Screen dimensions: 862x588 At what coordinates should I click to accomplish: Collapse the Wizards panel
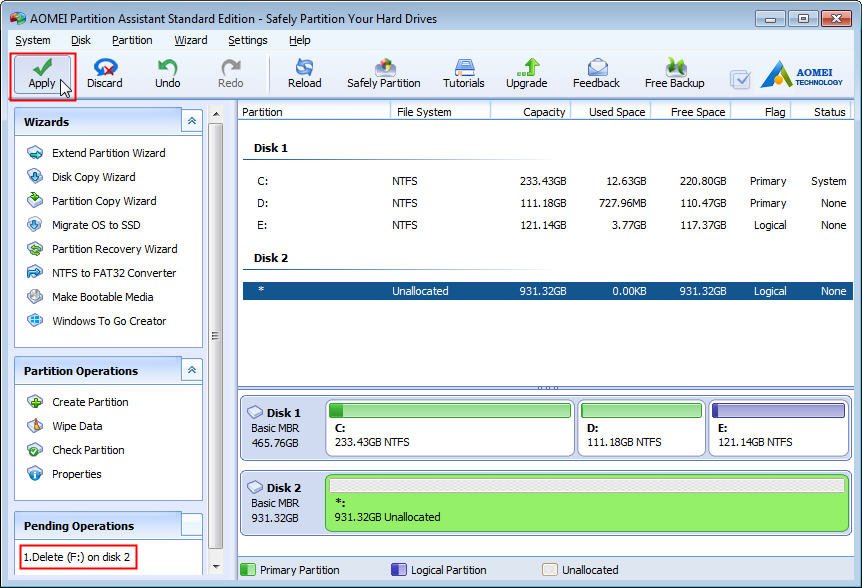191,121
